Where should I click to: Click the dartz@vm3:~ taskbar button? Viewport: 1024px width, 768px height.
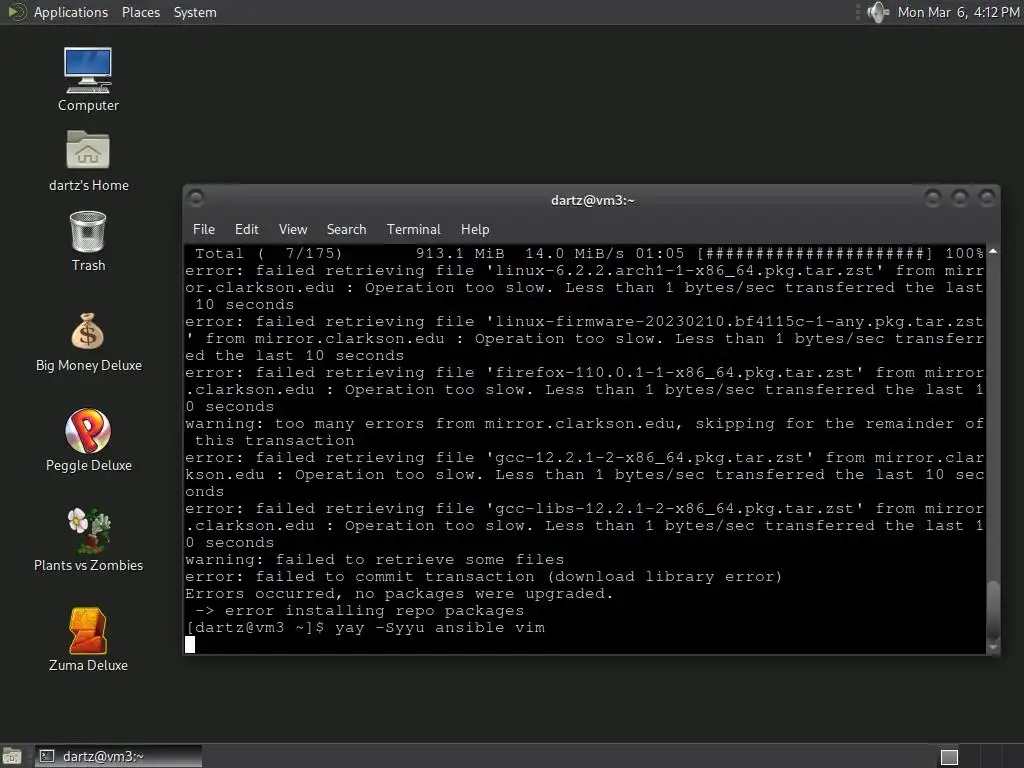coord(118,756)
